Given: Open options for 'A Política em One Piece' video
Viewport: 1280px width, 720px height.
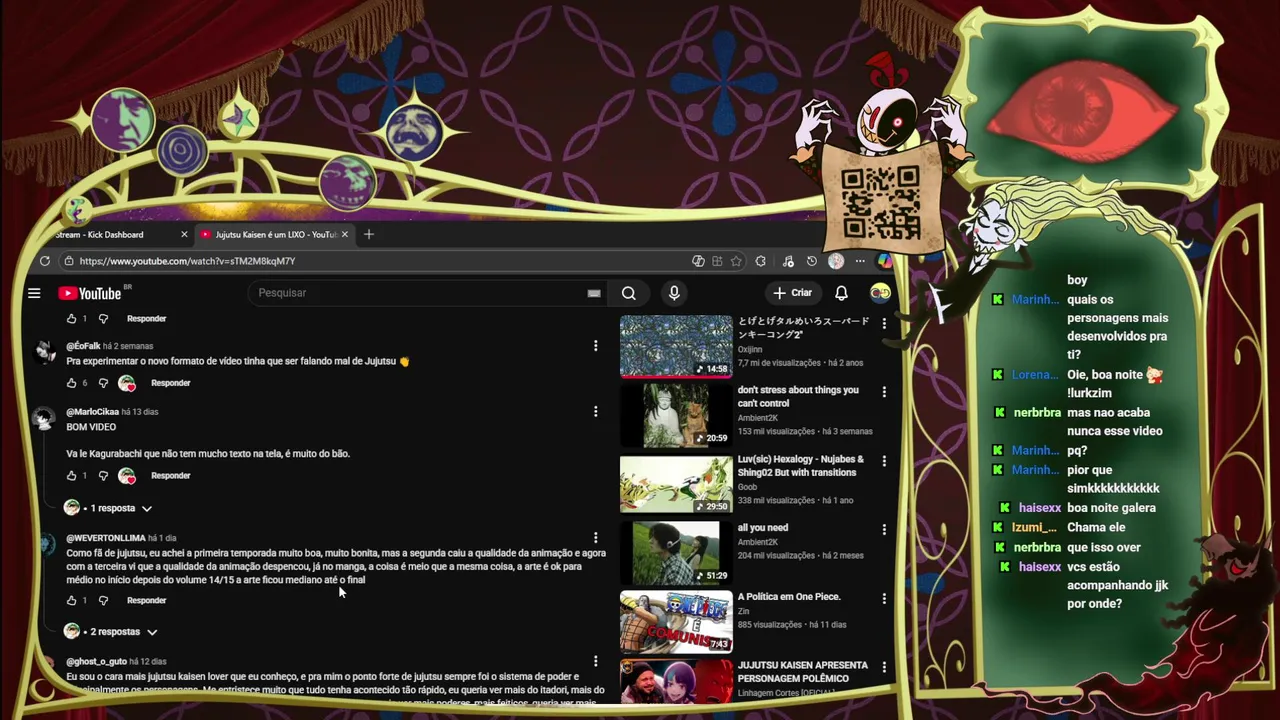Looking at the screenshot, I should (x=884, y=598).
